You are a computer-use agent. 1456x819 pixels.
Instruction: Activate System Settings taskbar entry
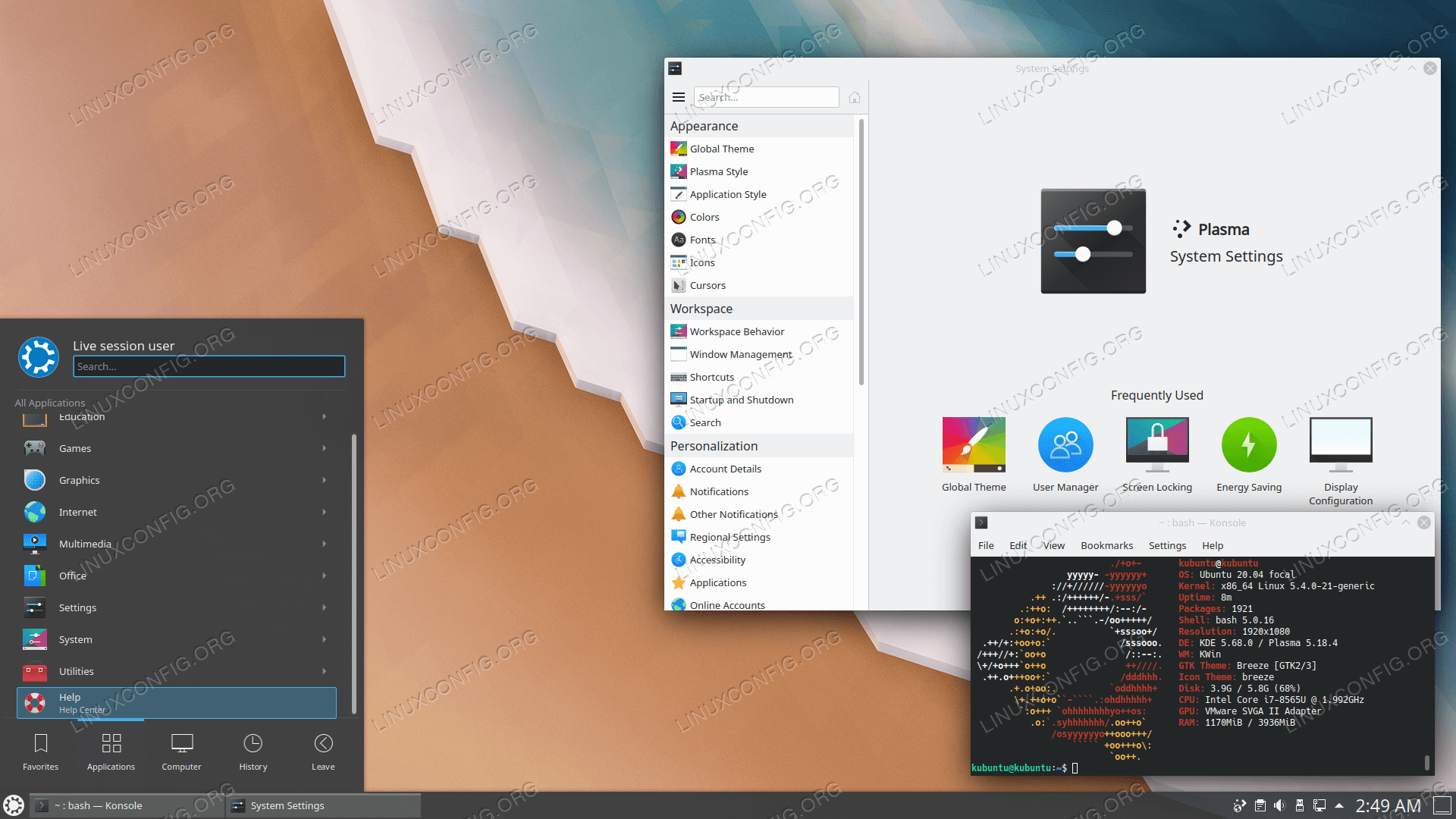coord(324,805)
